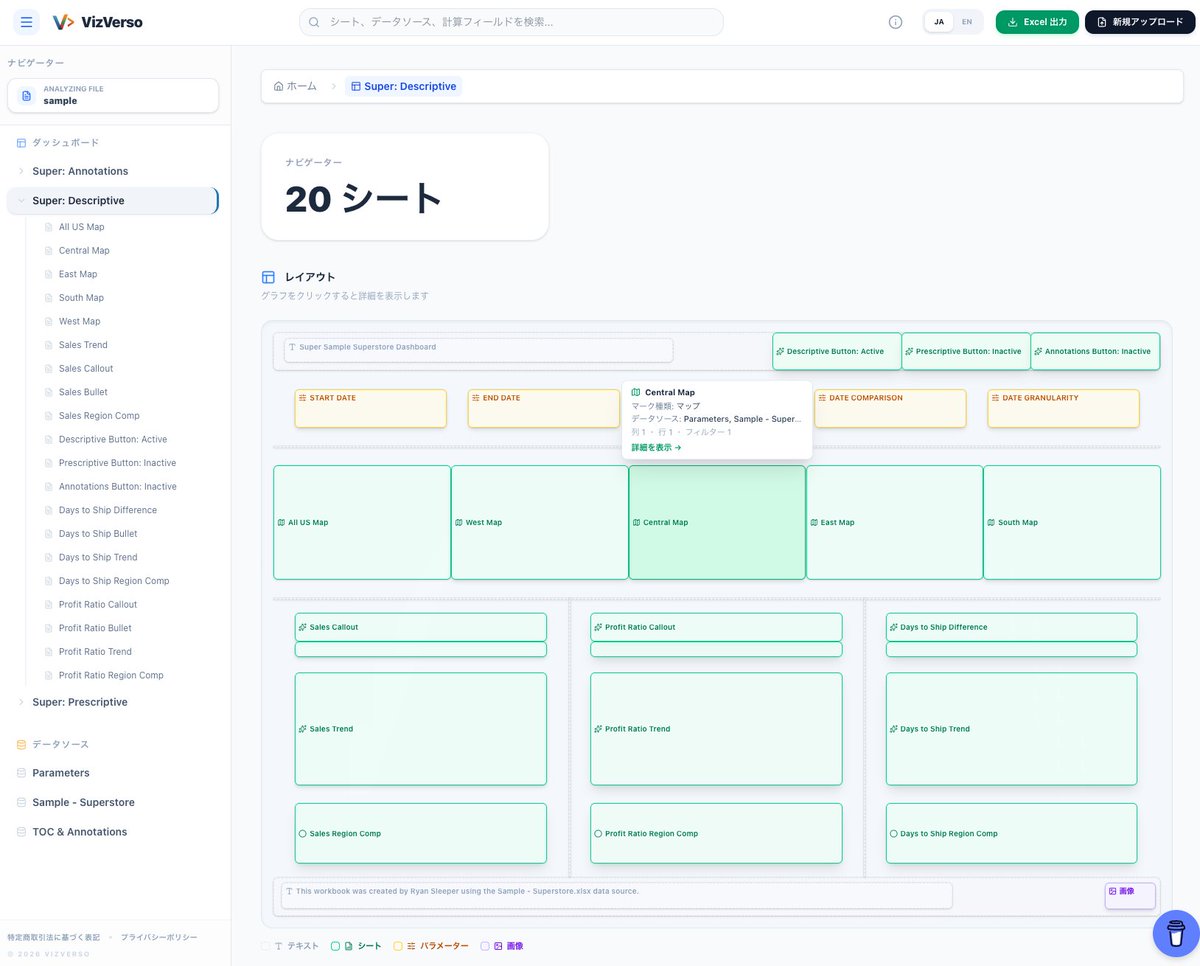This screenshot has height=966, width=1200.
Task: Click the sheet icon beside Sales Trend
Action: click(x=49, y=345)
